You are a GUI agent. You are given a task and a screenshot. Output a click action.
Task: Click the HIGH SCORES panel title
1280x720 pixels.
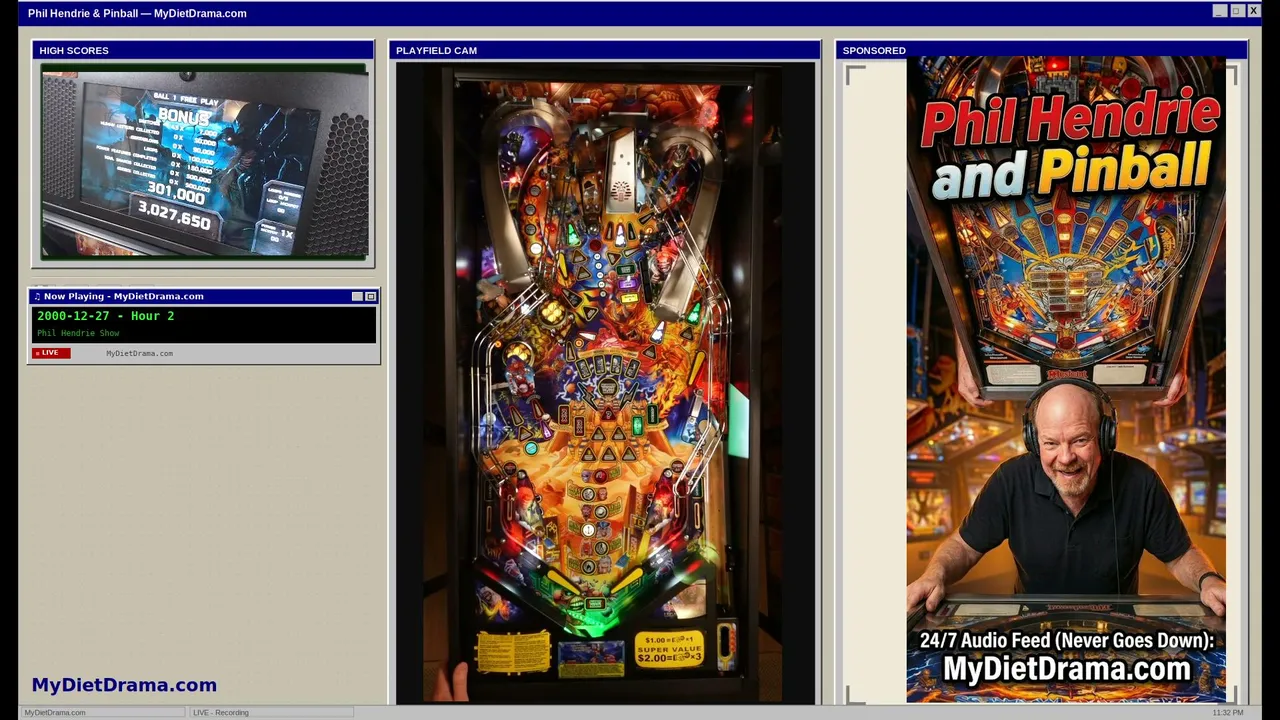point(74,50)
